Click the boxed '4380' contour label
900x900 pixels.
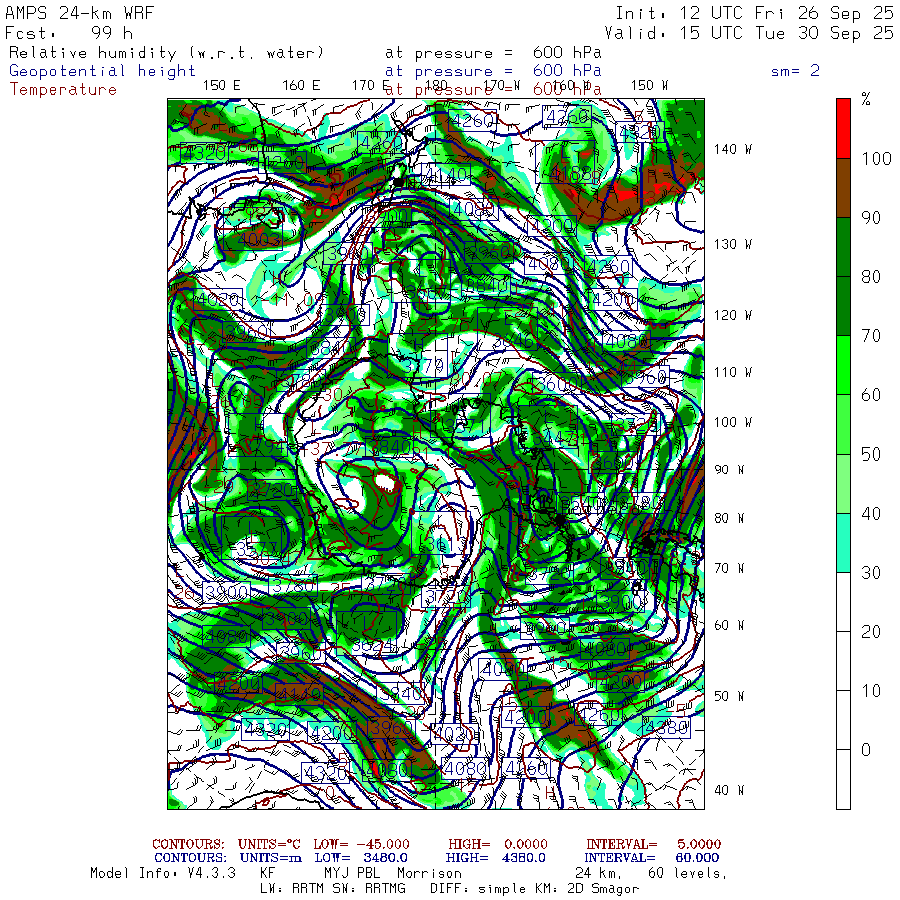(665, 728)
